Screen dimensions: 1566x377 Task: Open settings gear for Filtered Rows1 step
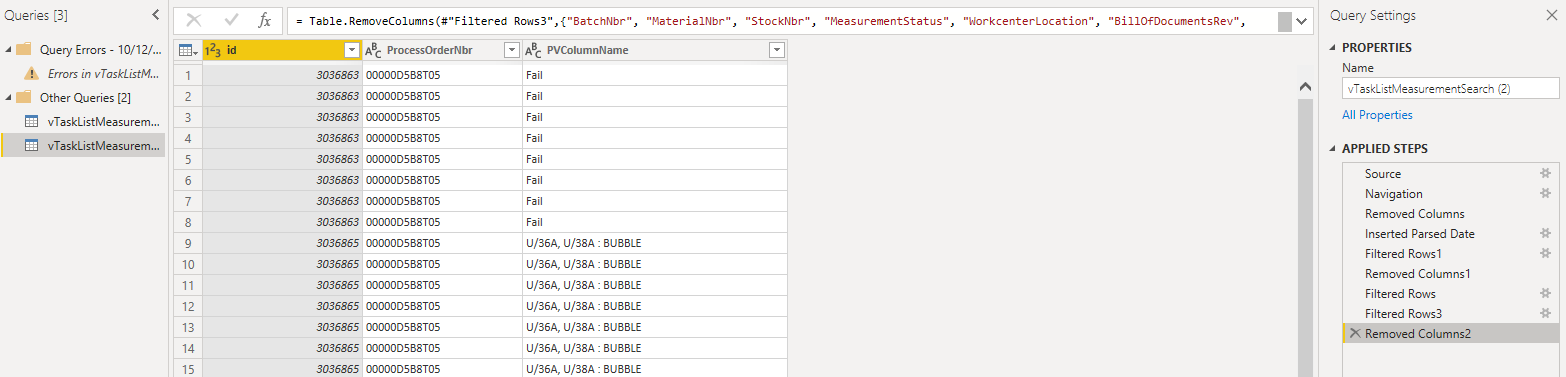[x=1545, y=253]
